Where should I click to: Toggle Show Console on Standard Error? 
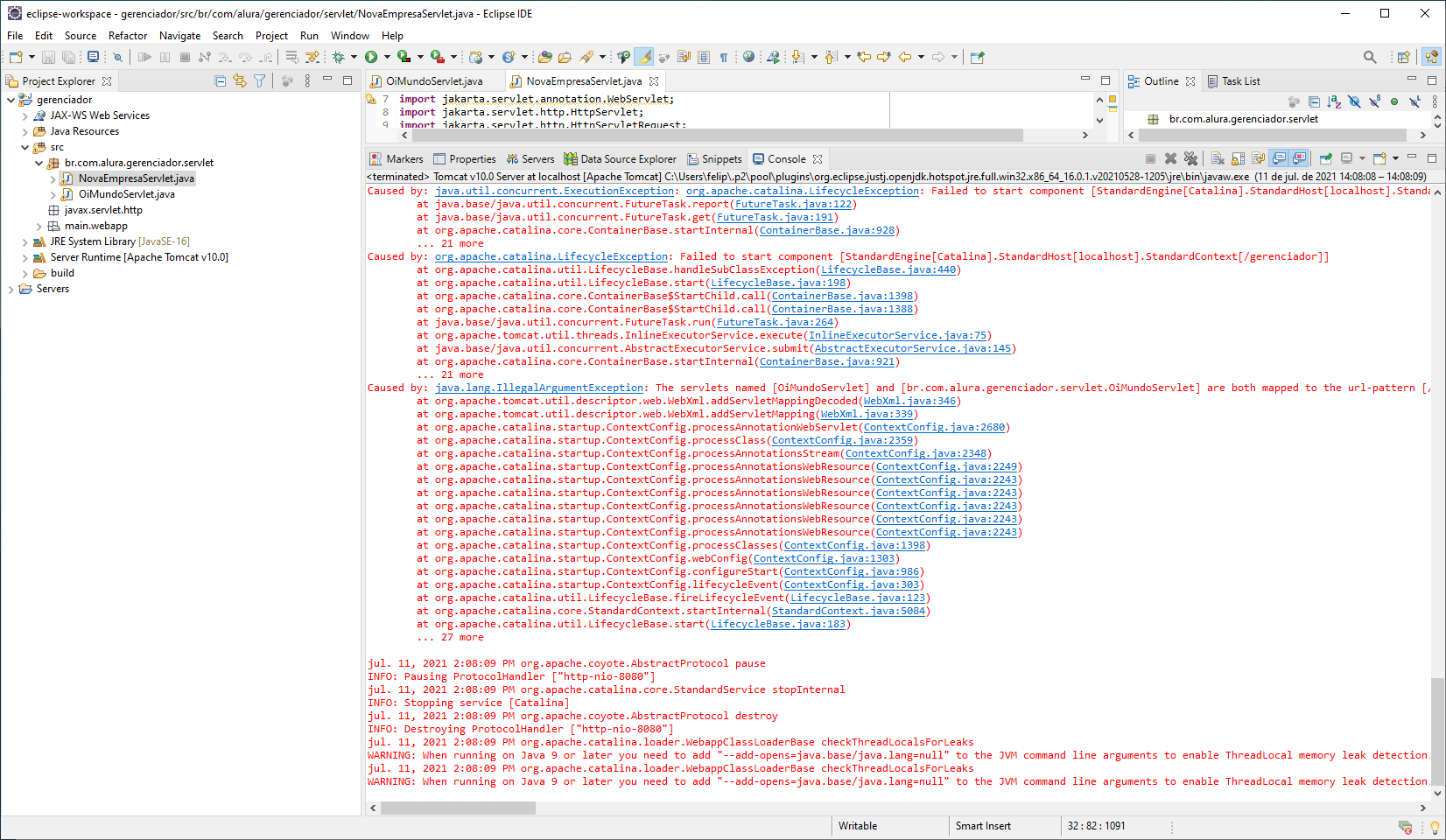tap(1299, 158)
